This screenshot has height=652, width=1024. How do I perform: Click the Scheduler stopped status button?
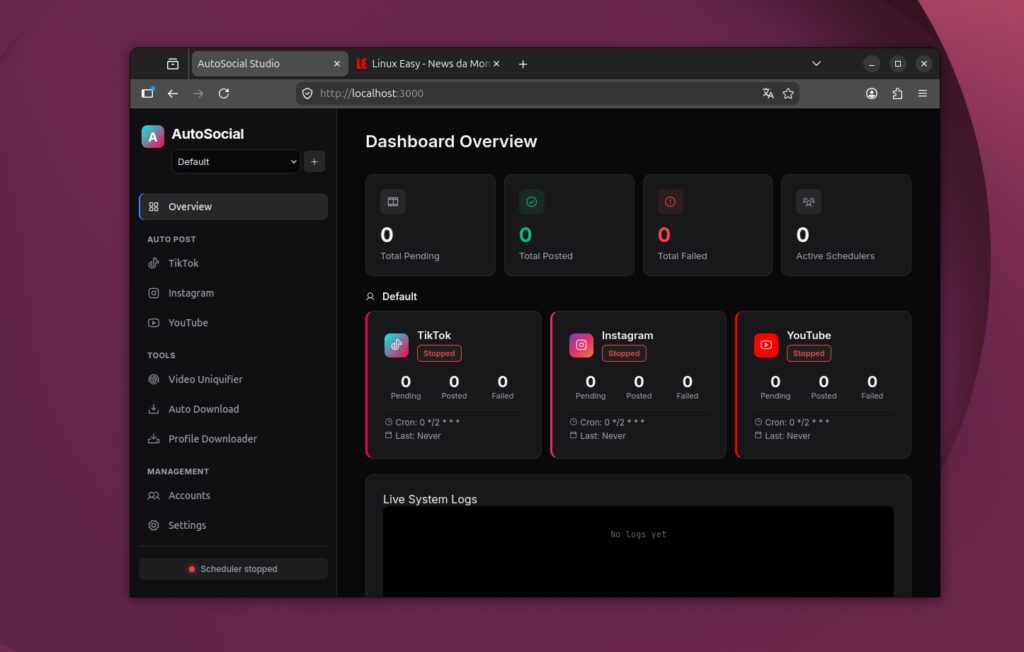[233, 569]
